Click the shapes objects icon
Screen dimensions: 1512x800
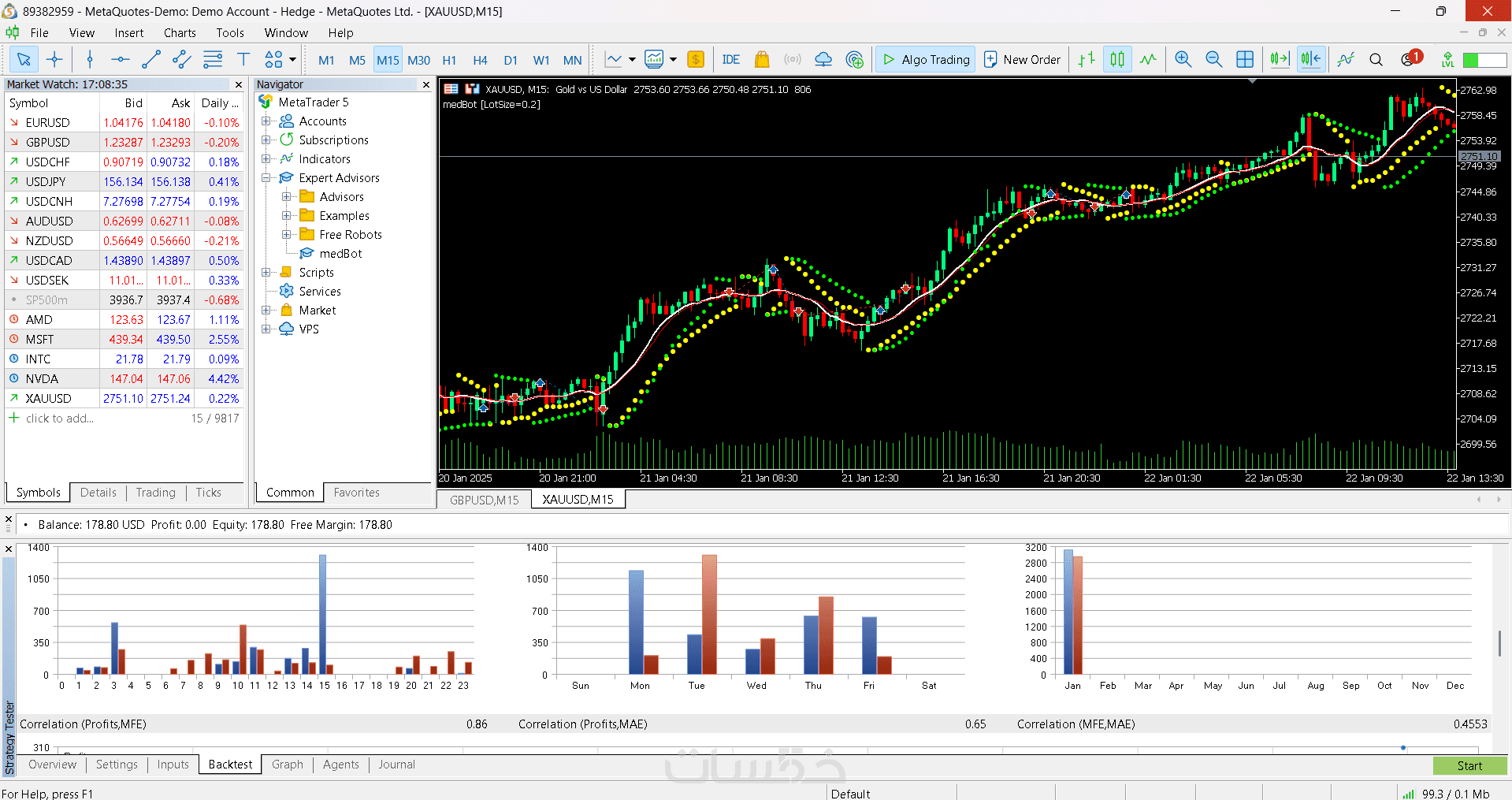(273, 59)
